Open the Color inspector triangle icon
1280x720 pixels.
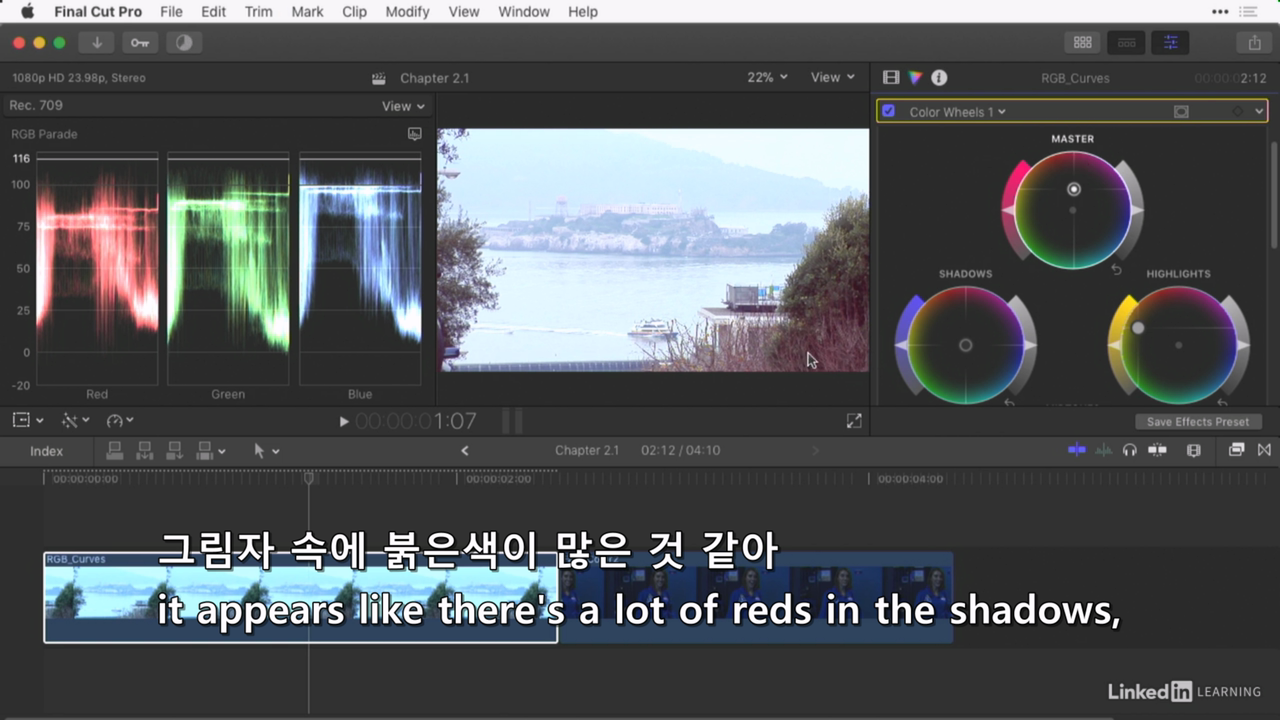(x=915, y=77)
